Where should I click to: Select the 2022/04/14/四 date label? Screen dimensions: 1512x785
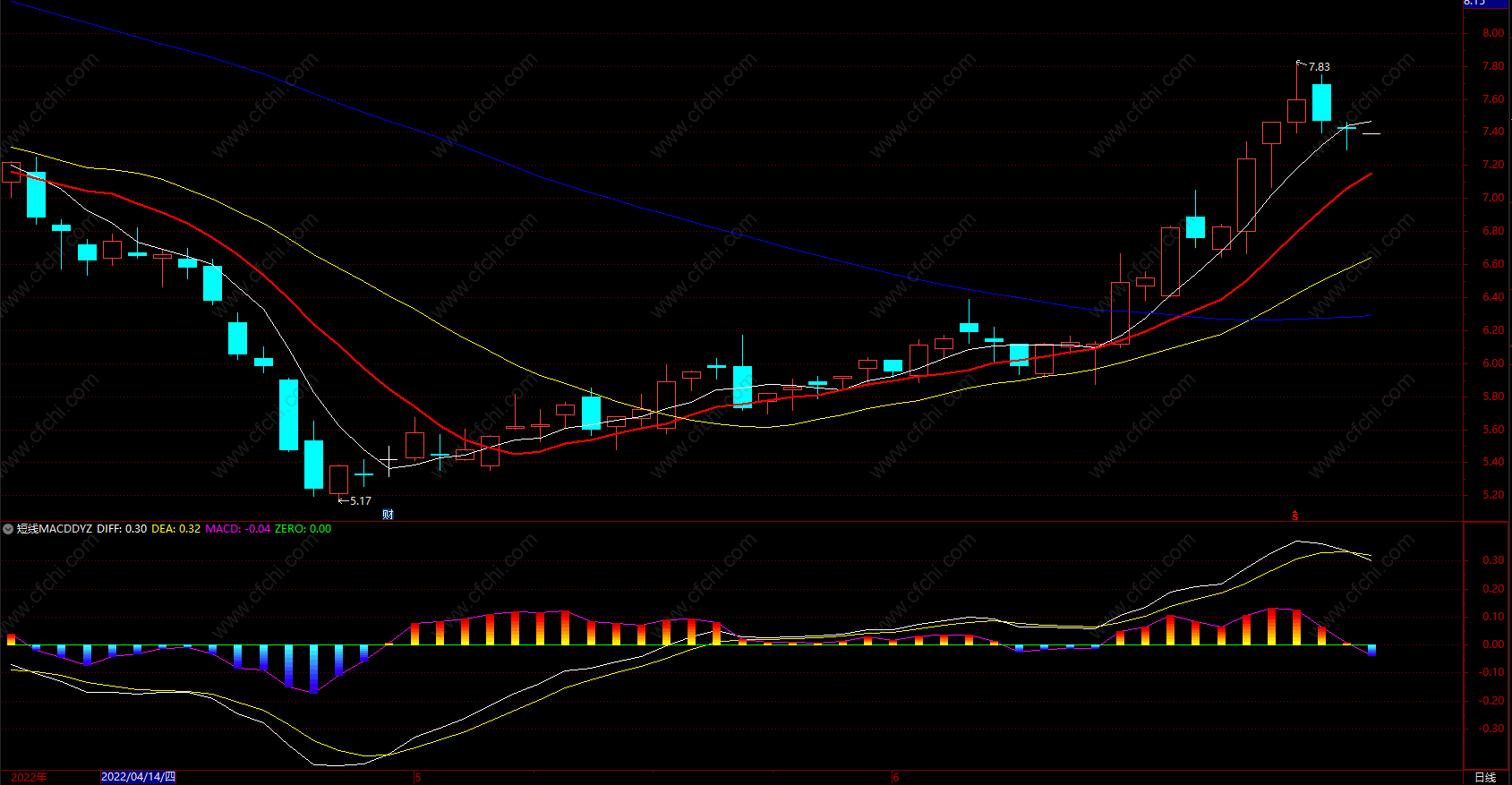[139, 777]
